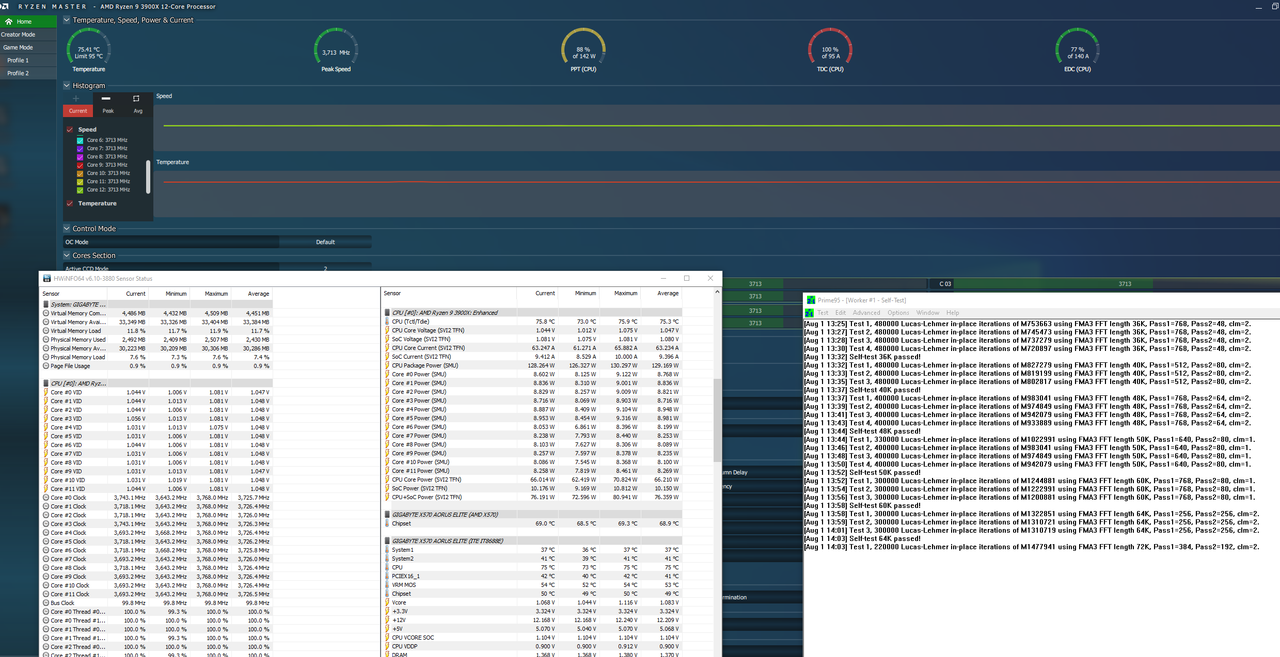Image resolution: width=1280 pixels, height=657 pixels.
Task: Toggle the Core 7 histogram checkbox
Action: tap(81, 148)
